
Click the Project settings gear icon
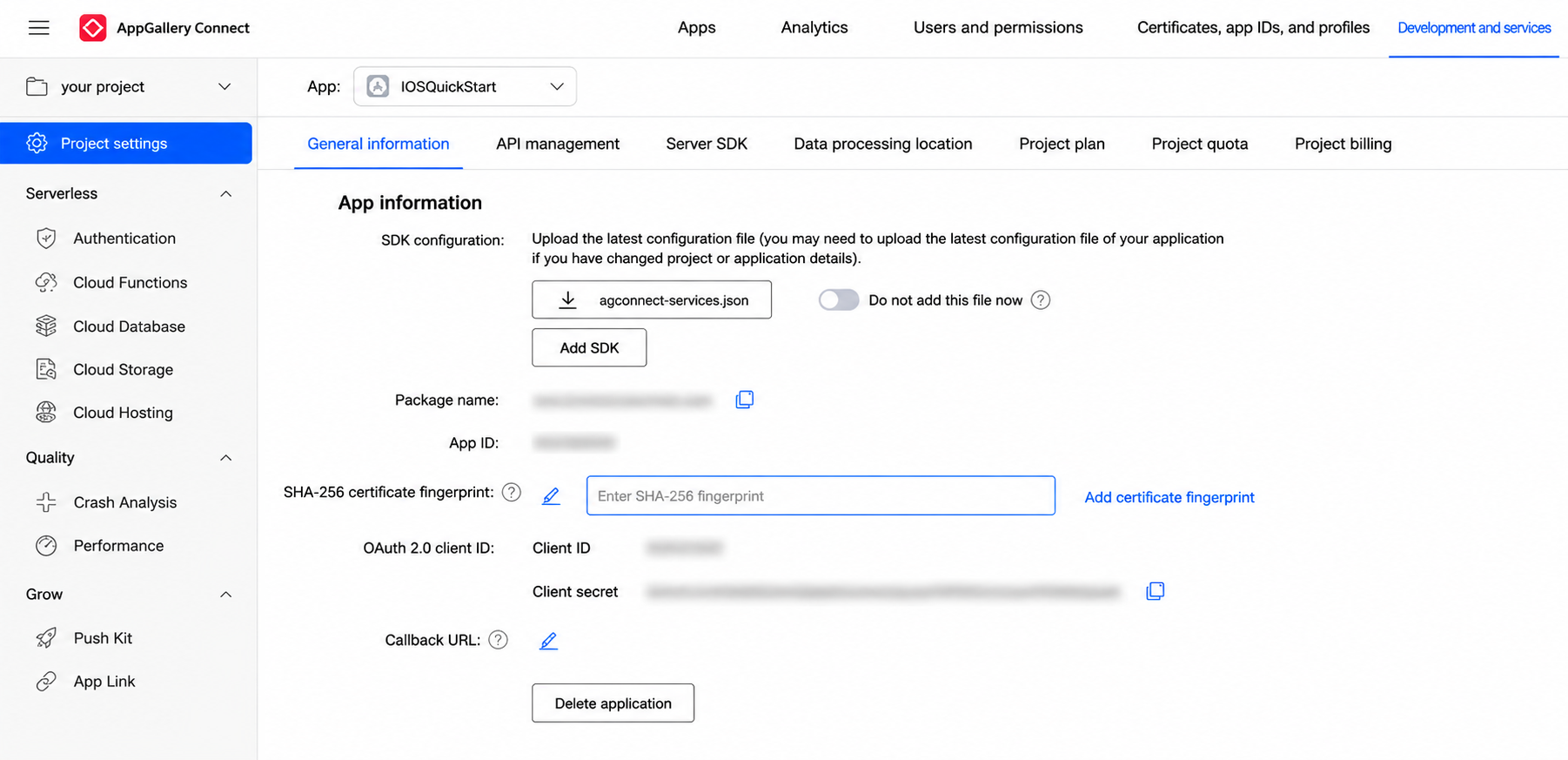click(x=37, y=143)
